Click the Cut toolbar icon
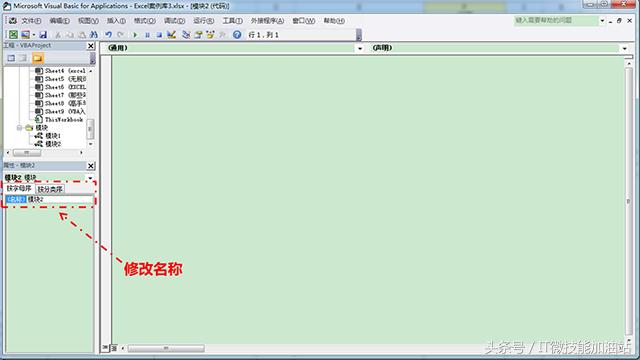Image resolution: width=640 pixels, height=360 pixels. point(58,35)
